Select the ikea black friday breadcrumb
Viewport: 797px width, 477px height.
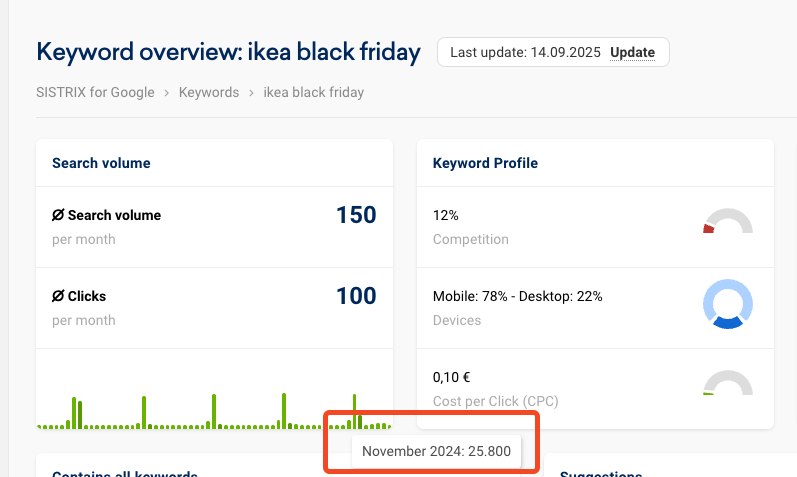click(313, 93)
